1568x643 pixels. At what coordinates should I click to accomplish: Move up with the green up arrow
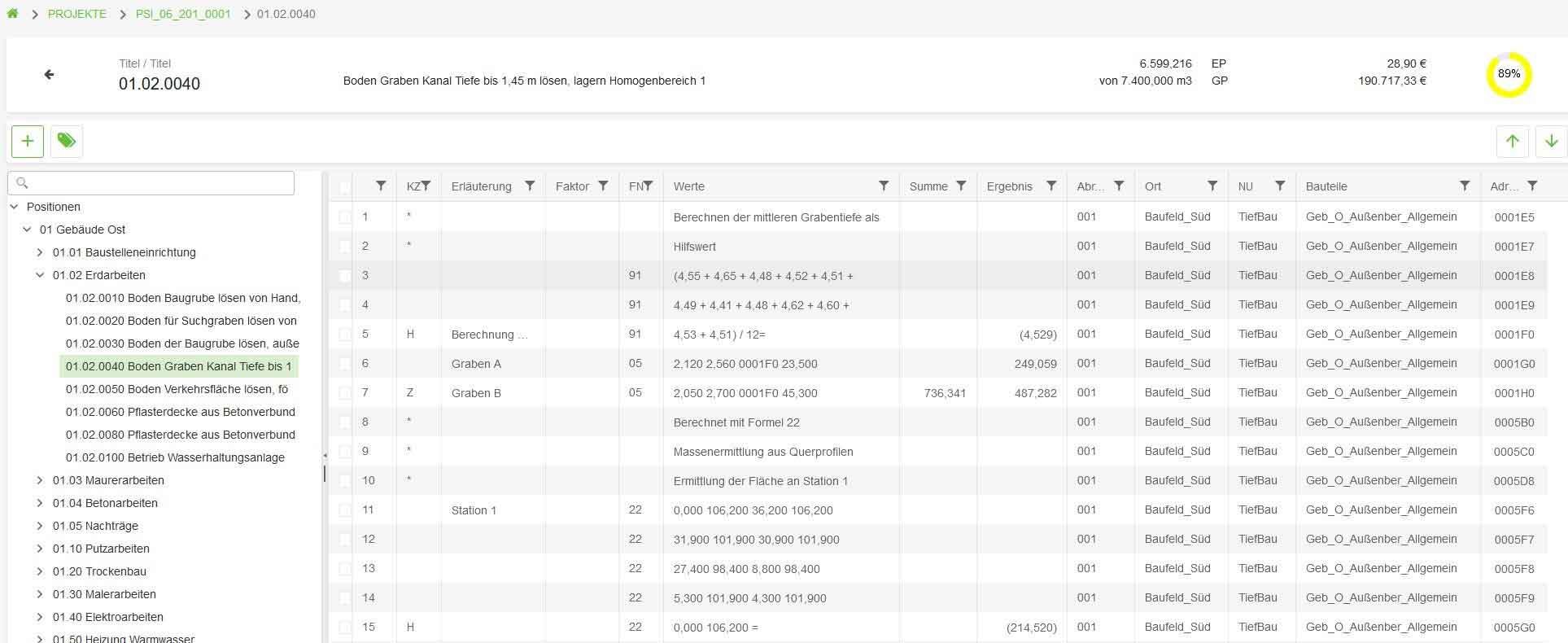[1512, 141]
